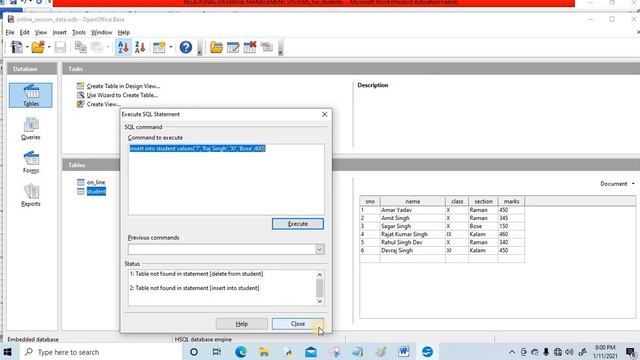The height and width of the screenshot is (360, 640).
Task: Click the Edit table icon
Action: [x=233, y=47]
